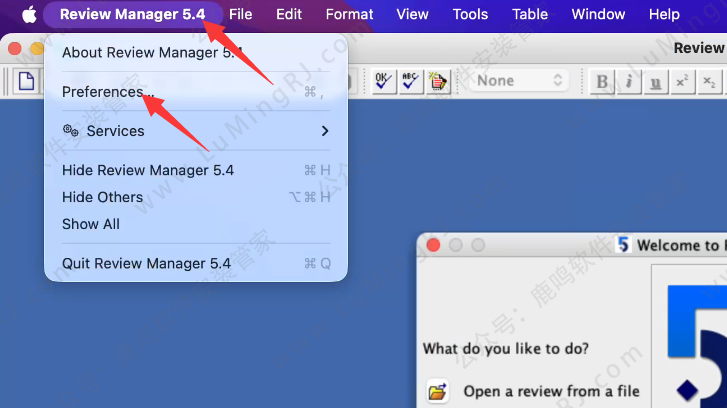The width and height of the screenshot is (727, 408).
Task: Click the notes icon beside spell check
Action: point(437,81)
